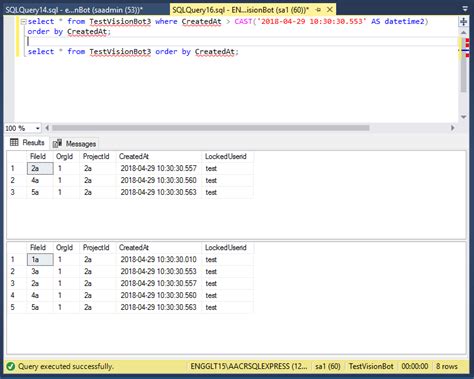
Task: Click the split editor window icon
Action: (x=463, y=22)
